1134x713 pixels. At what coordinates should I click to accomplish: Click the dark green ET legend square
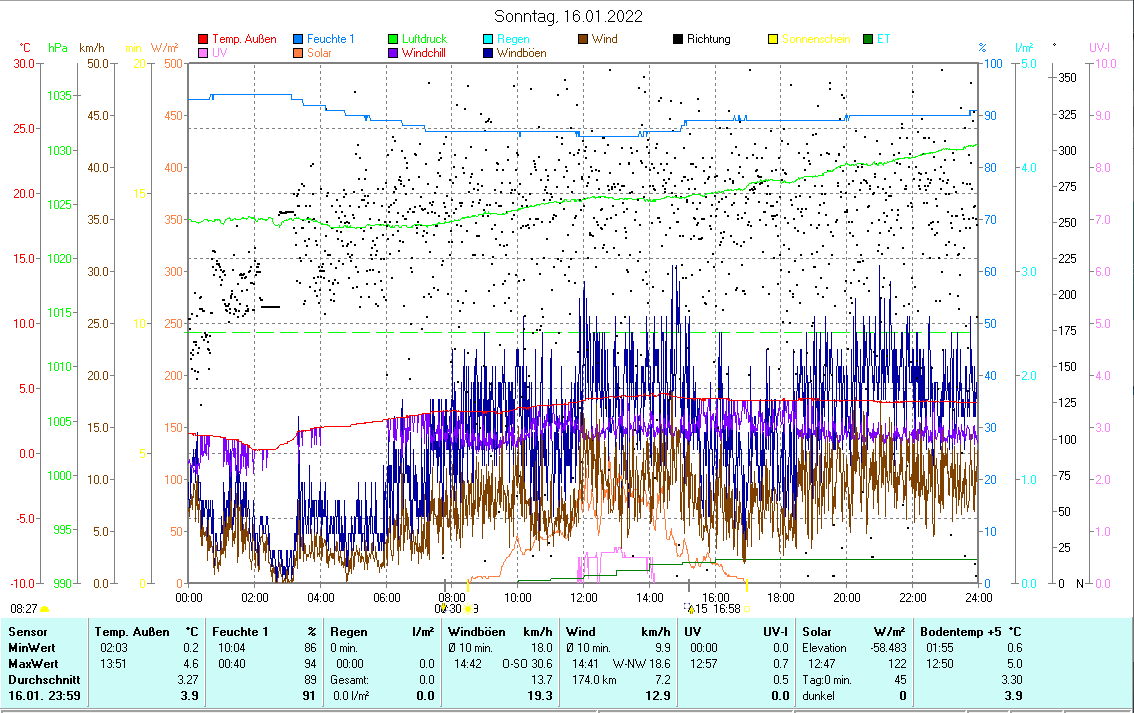pyautogui.click(x=867, y=40)
